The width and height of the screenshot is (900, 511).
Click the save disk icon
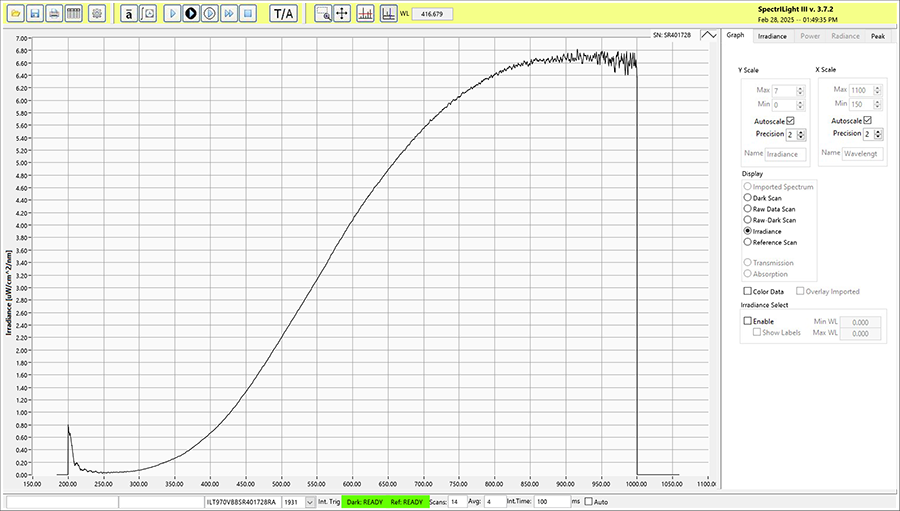[x=34, y=14]
